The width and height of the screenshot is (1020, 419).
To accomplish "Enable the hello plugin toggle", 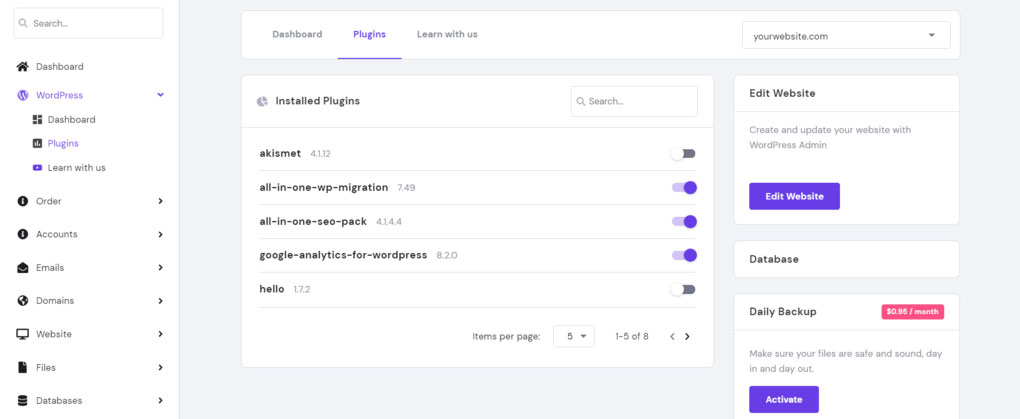I will (684, 290).
